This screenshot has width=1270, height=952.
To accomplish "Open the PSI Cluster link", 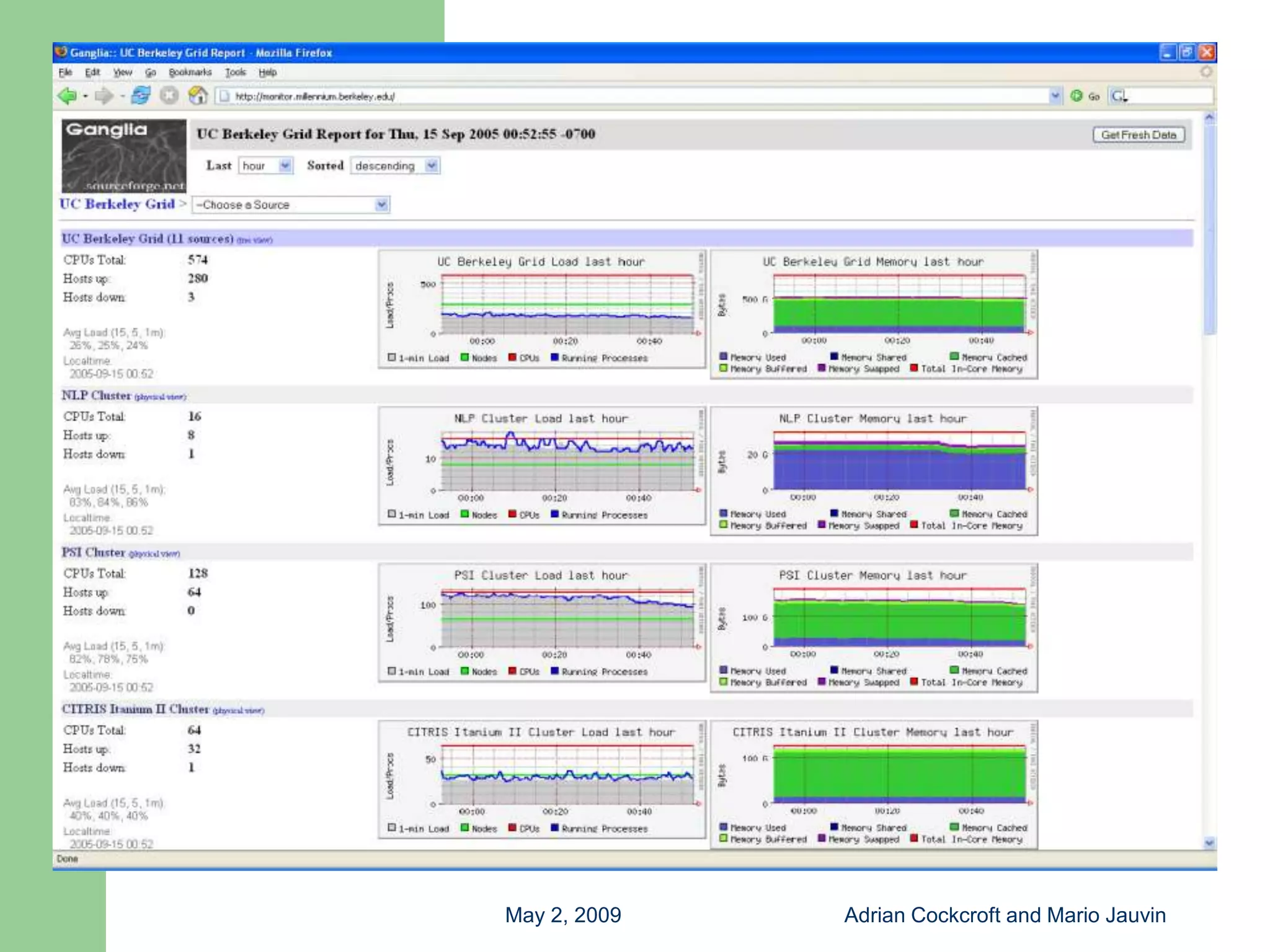I will 93,552.
